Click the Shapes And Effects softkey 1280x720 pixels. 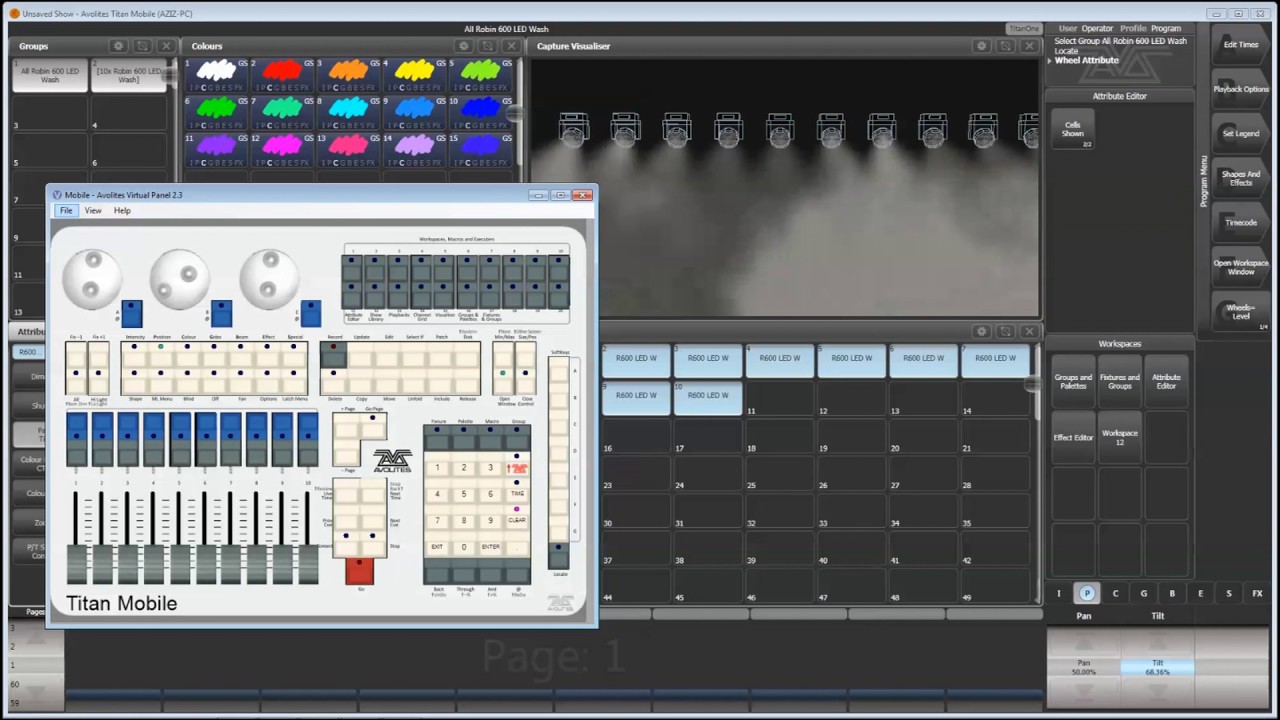tap(1241, 178)
